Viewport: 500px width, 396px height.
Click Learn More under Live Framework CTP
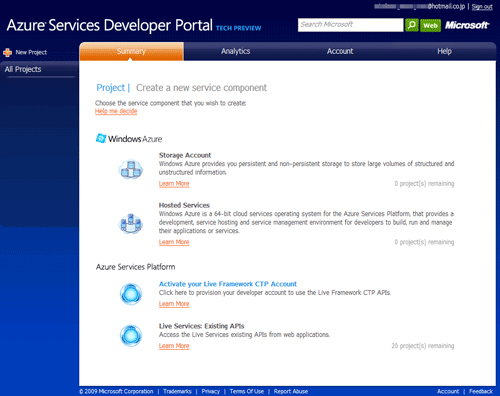point(174,304)
